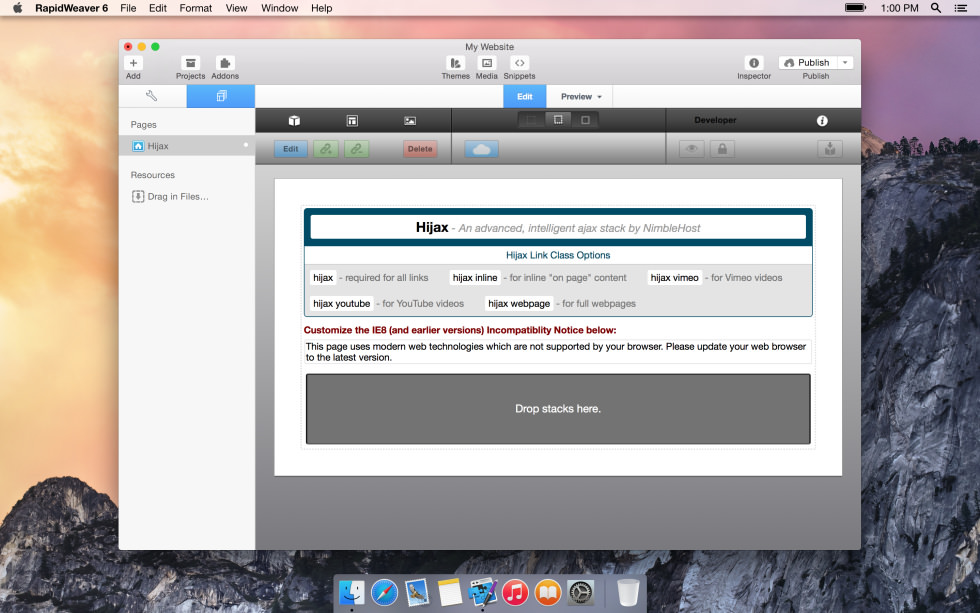This screenshot has height=613, width=980.
Task: Open the Edit menu in menu bar
Action: pos(158,8)
